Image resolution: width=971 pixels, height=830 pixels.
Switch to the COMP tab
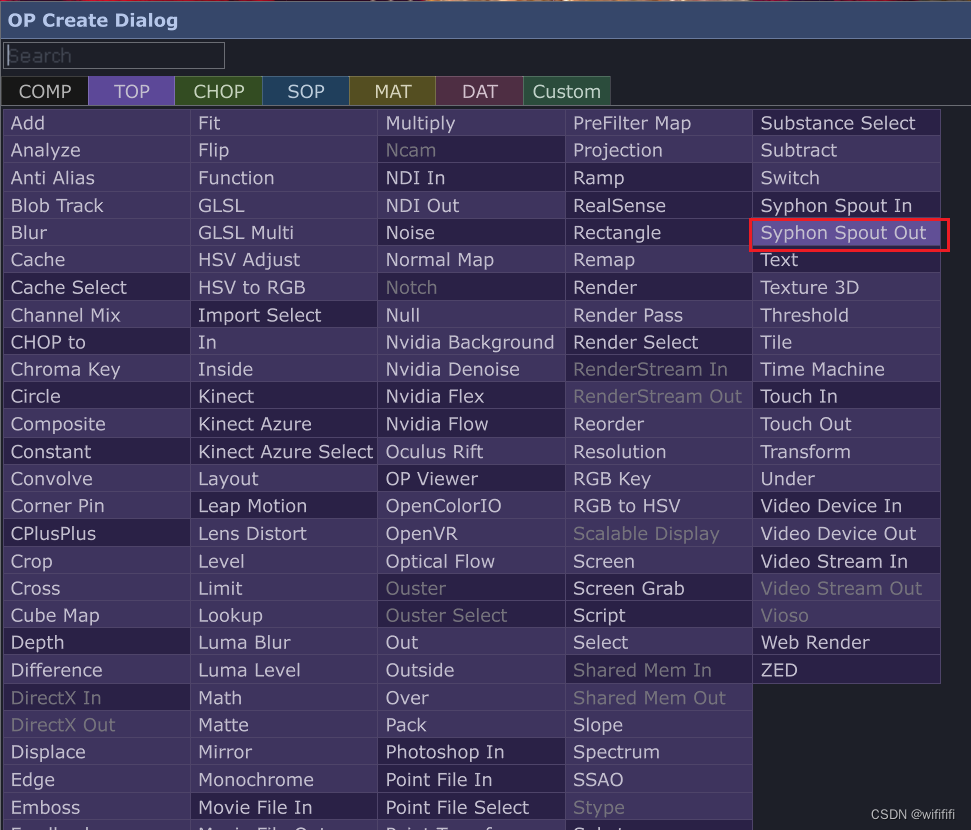(45, 90)
